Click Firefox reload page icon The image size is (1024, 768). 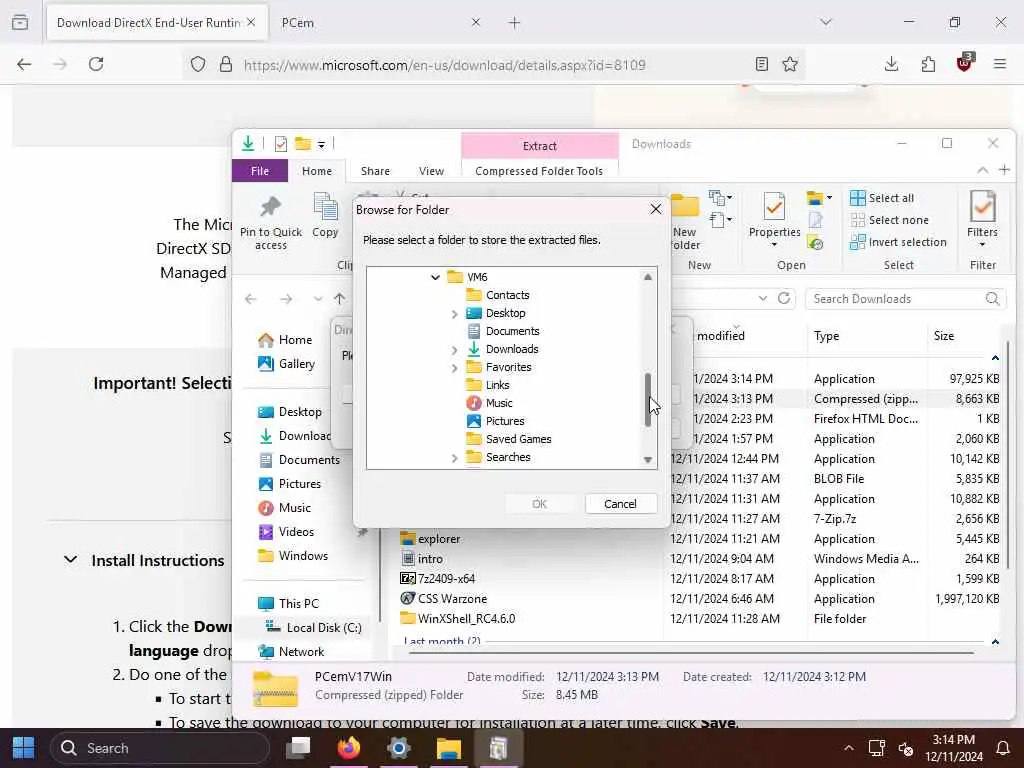click(96, 64)
